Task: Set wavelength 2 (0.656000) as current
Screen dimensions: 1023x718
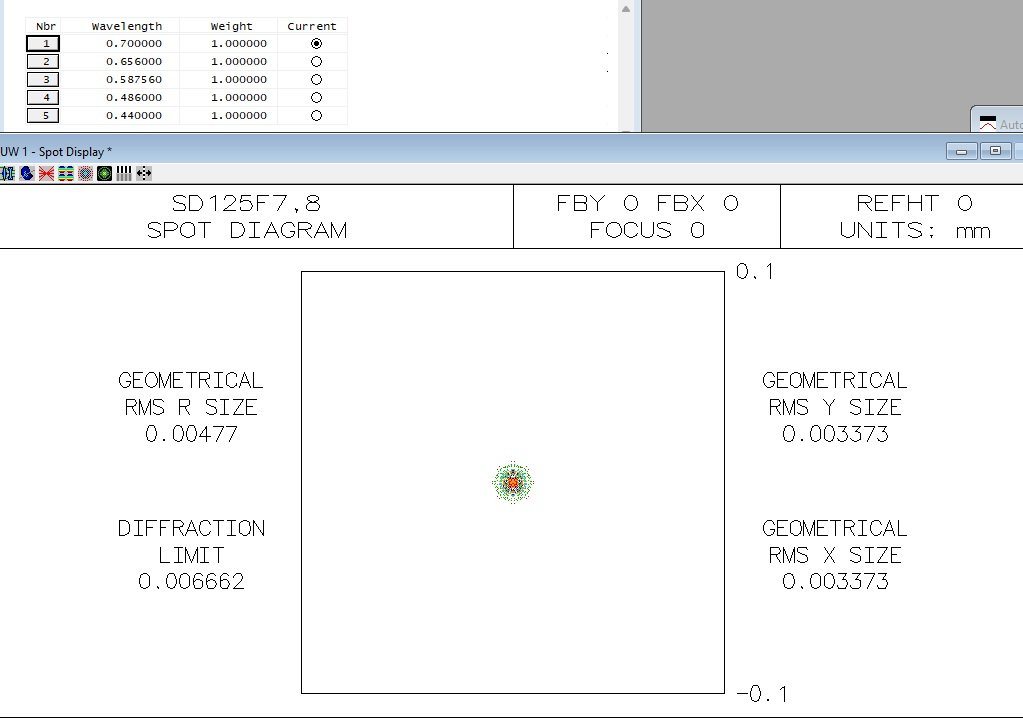Action: [x=316, y=61]
